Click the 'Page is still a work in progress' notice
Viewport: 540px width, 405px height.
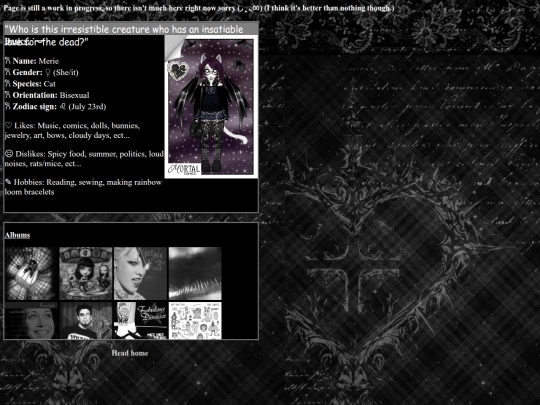199,8
